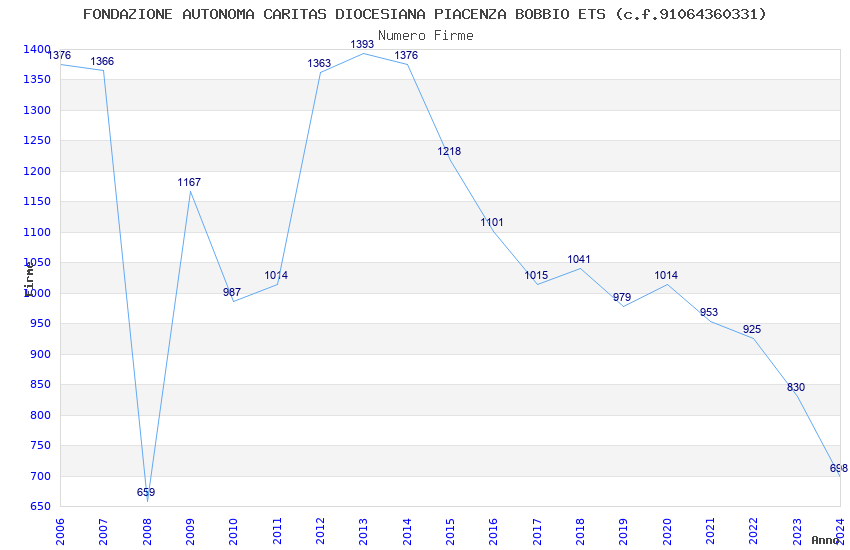Image resolution: width=850 pixels, height=550 pixels.
Task: Select the 1101 data label
Action: [x=492, y=222]
